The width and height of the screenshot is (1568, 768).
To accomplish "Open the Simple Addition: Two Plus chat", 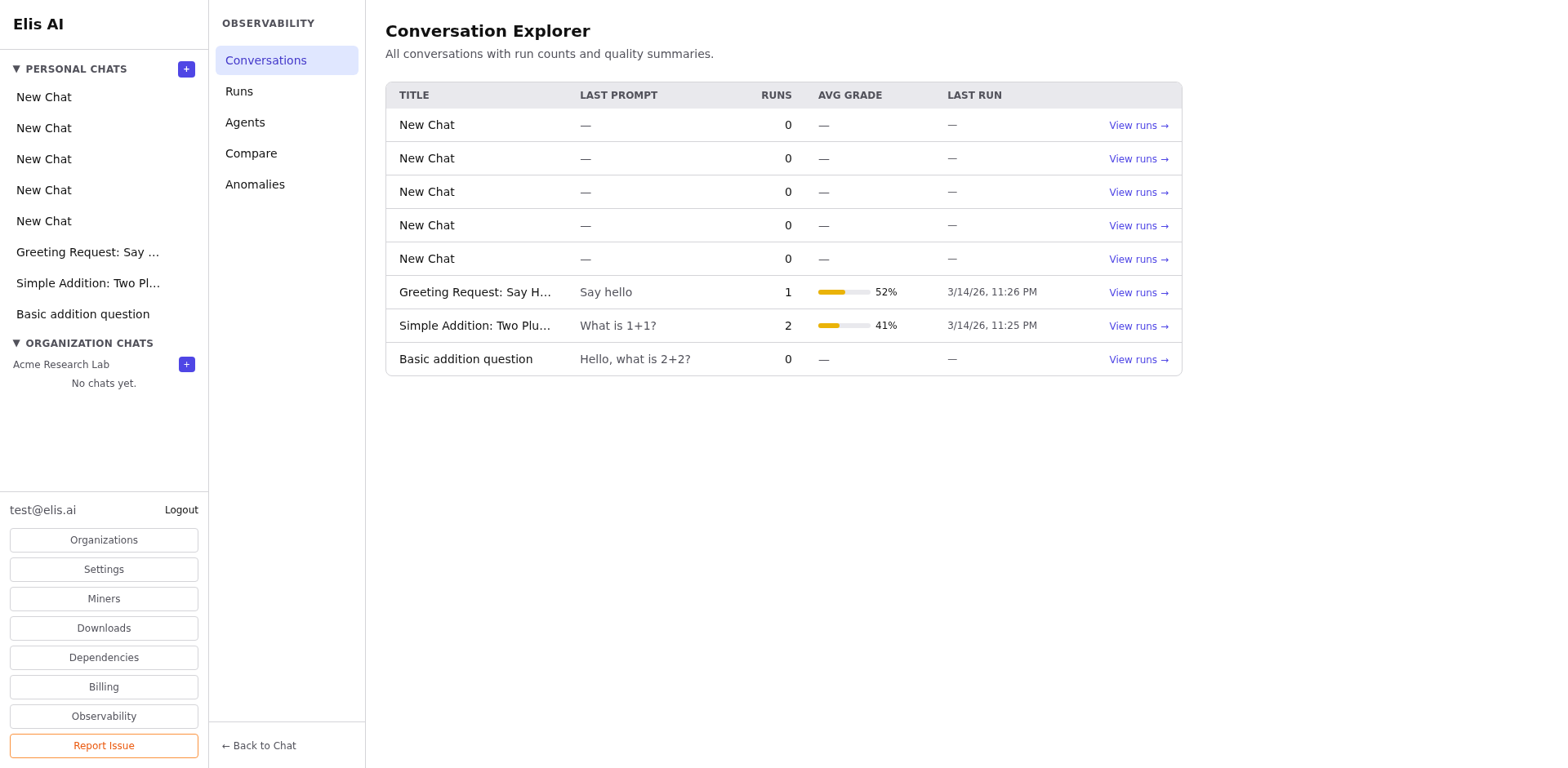I will click(x=87, y=283).
